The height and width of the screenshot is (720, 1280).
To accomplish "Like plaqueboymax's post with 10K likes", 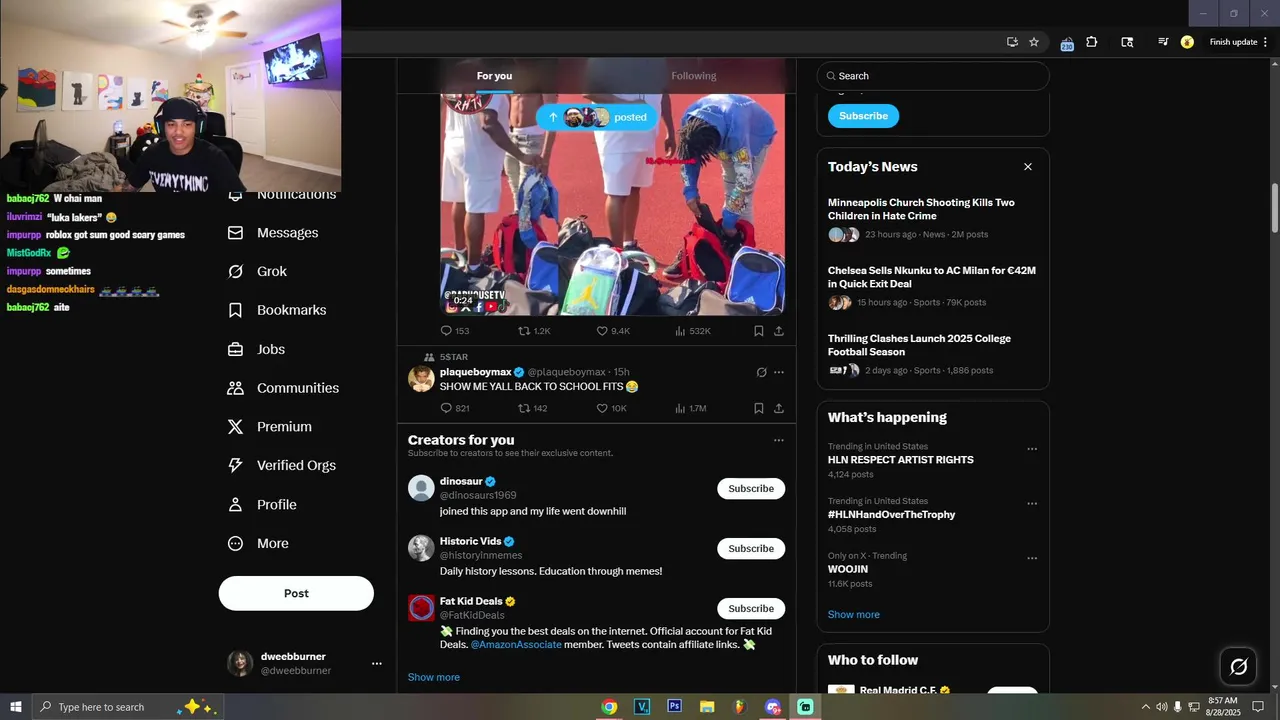I will click(611, 408).
